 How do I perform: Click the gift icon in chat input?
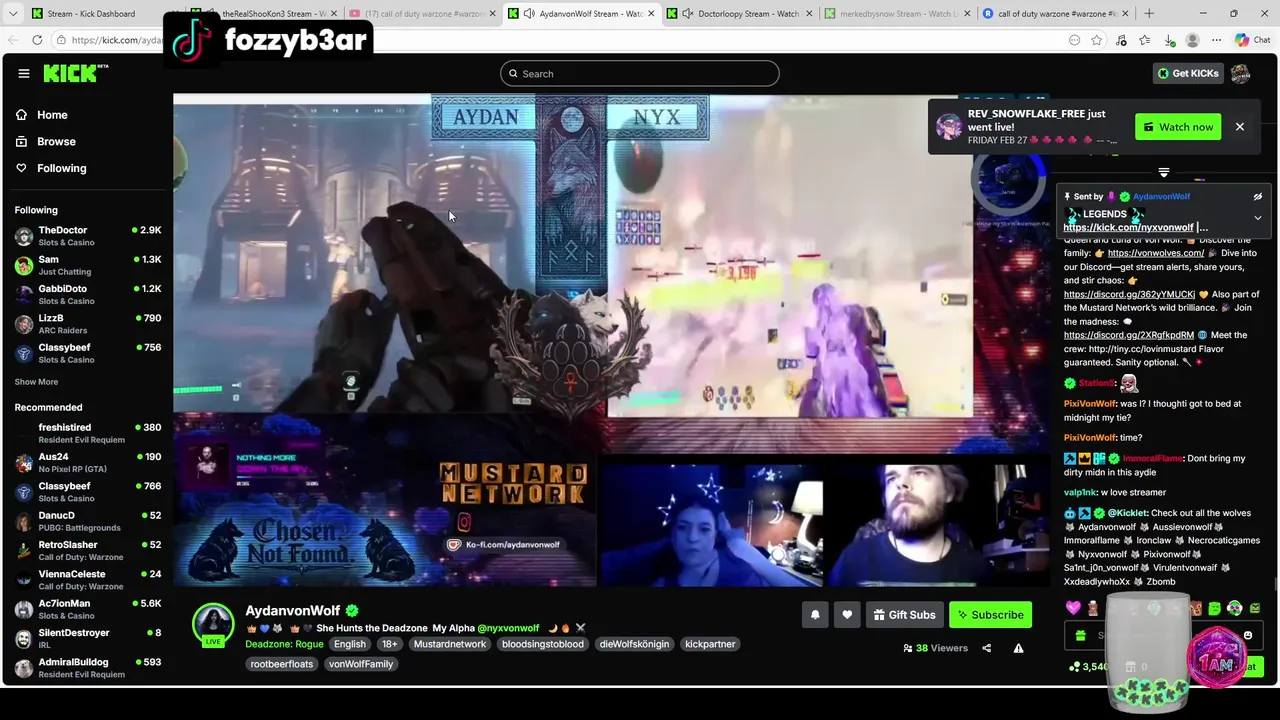[1080, 635]
